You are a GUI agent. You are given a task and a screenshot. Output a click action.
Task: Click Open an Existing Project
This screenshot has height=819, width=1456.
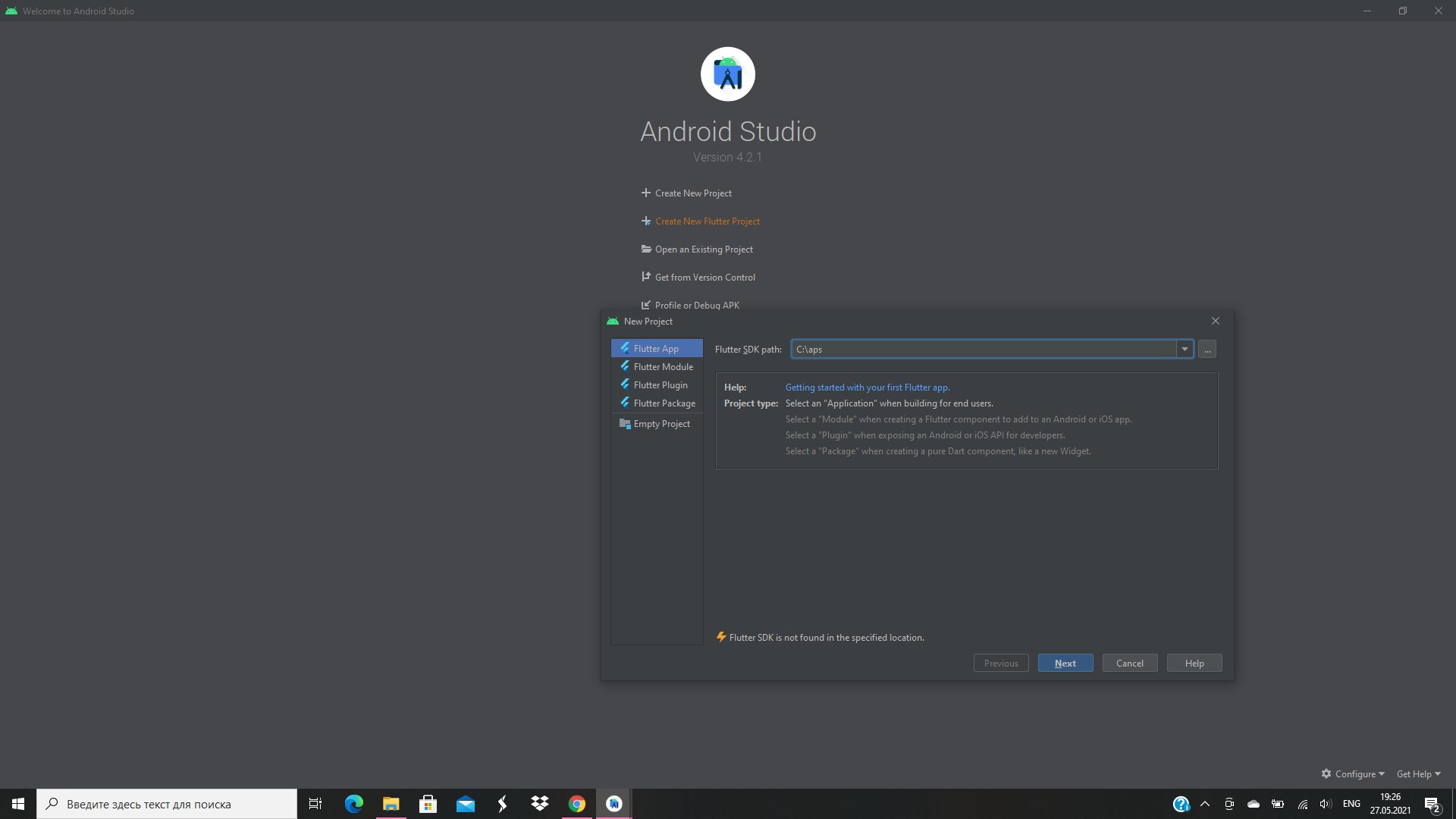point(704,249)
